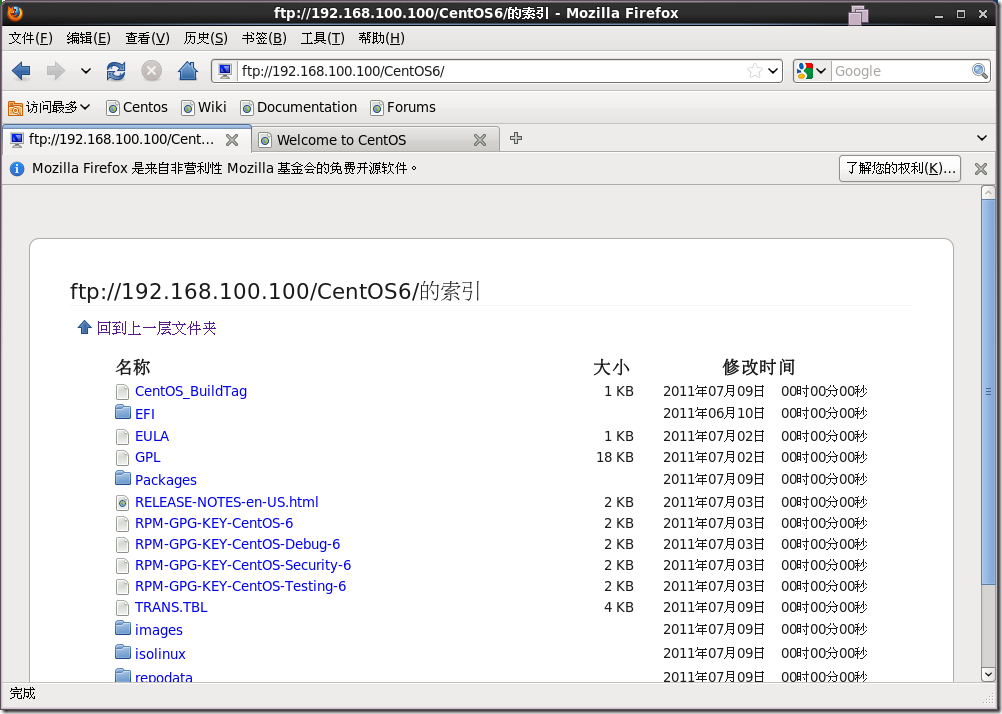Open the Centos bookmark
The width and height of the screenshot is (1002, 714).
[x=137, y=107]
